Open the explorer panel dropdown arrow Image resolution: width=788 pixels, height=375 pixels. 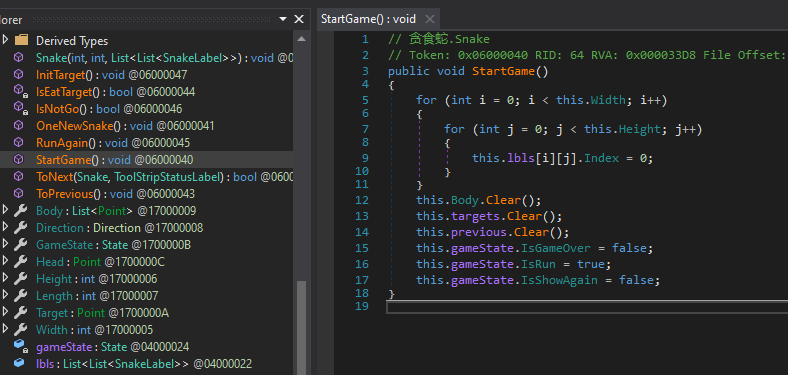coord(283,20)
